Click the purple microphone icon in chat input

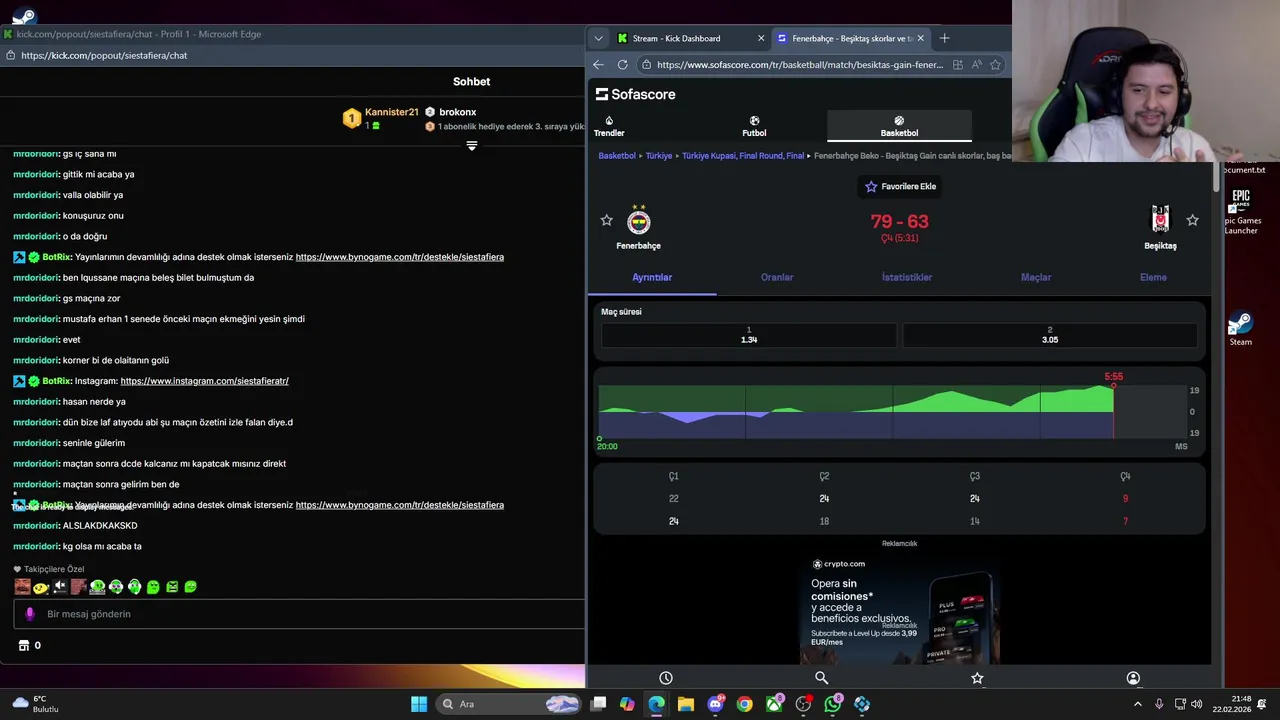pyautogui.click(x=30, y=614)
